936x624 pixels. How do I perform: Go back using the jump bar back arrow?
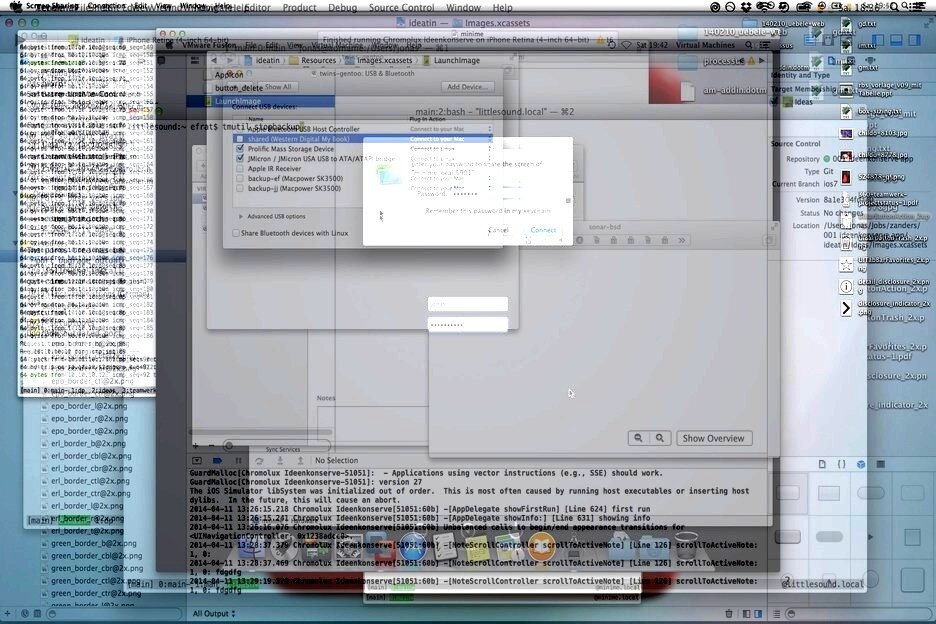(214, 60)
